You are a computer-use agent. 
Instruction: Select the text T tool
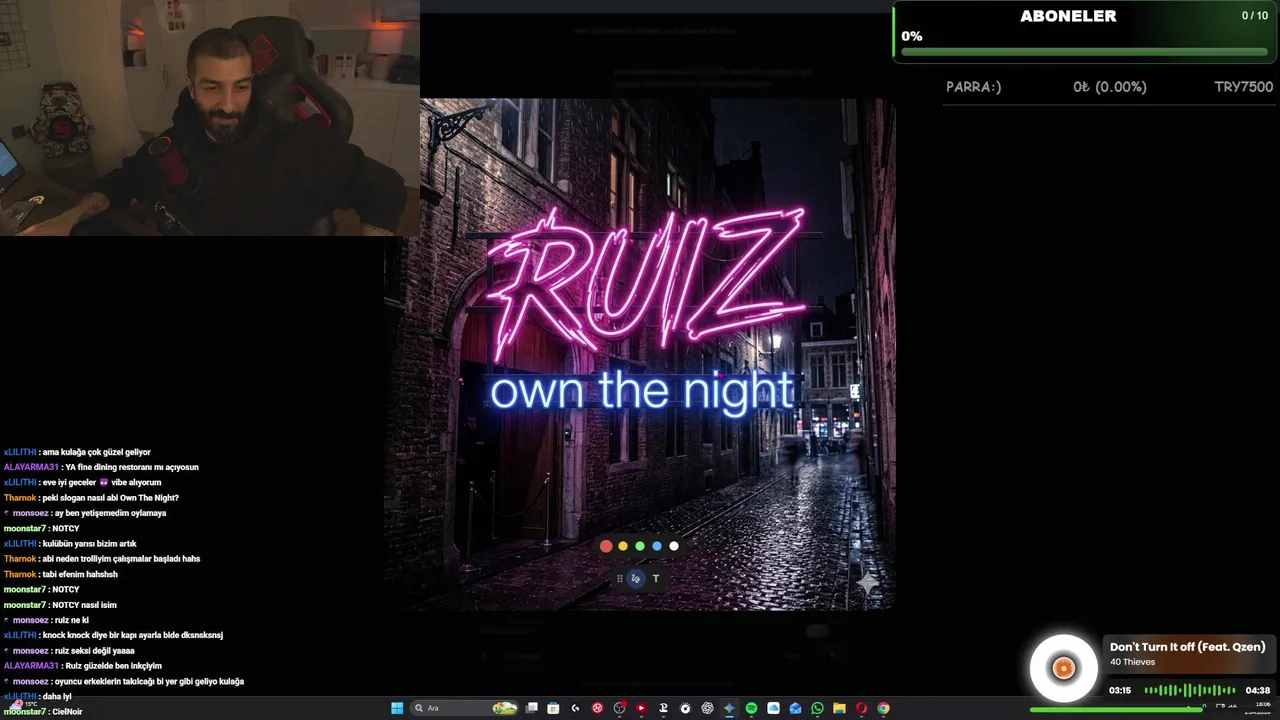click(x=656, y=578)
